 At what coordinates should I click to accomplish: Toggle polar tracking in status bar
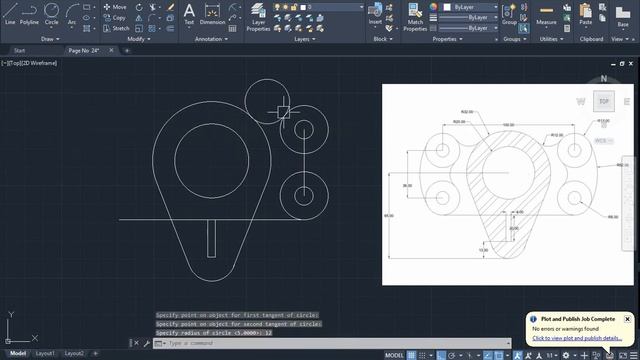(452, 355)
